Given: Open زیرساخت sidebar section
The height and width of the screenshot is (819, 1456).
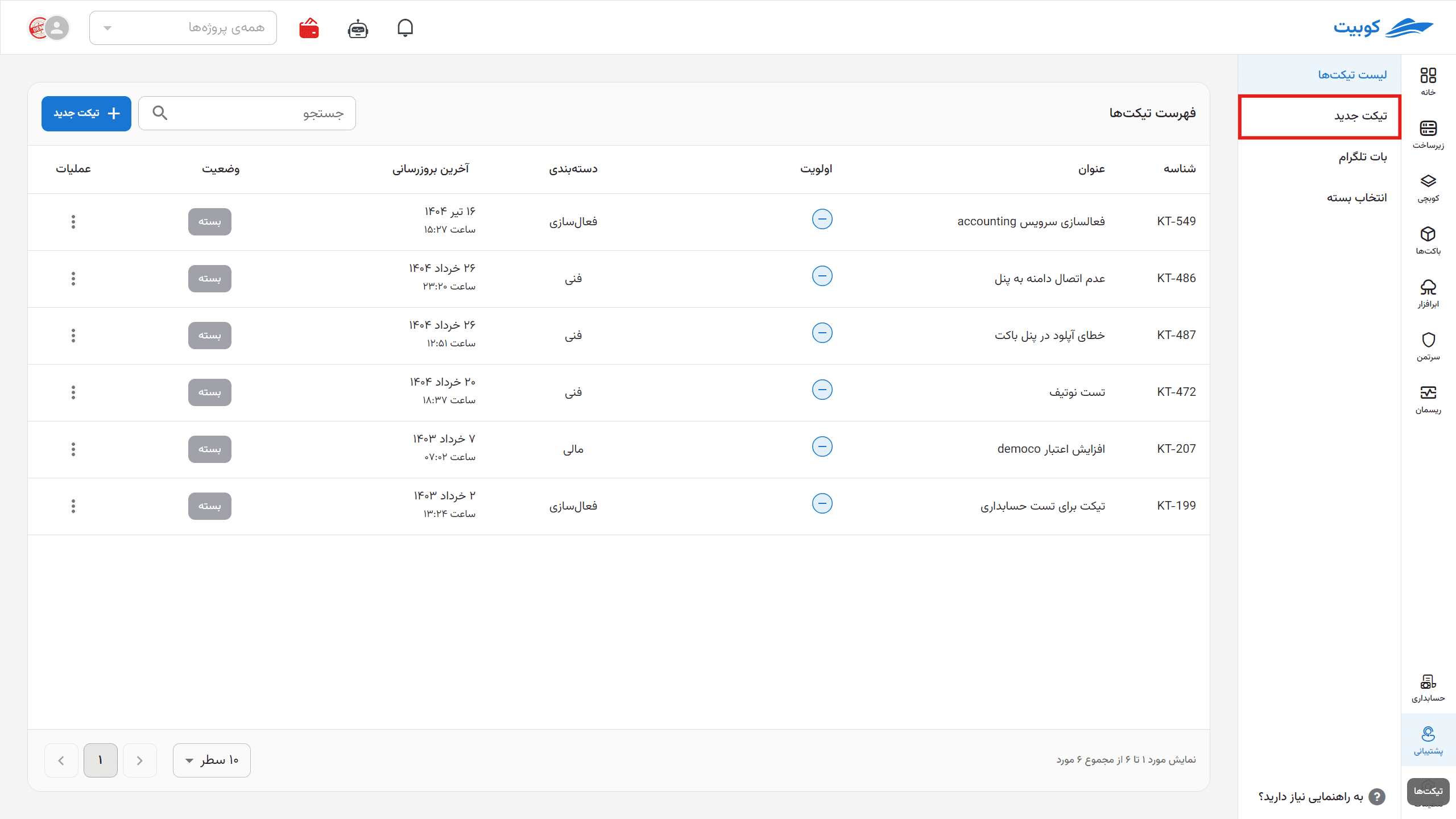Looking at the screenshot, I should tap(1428, 134).
